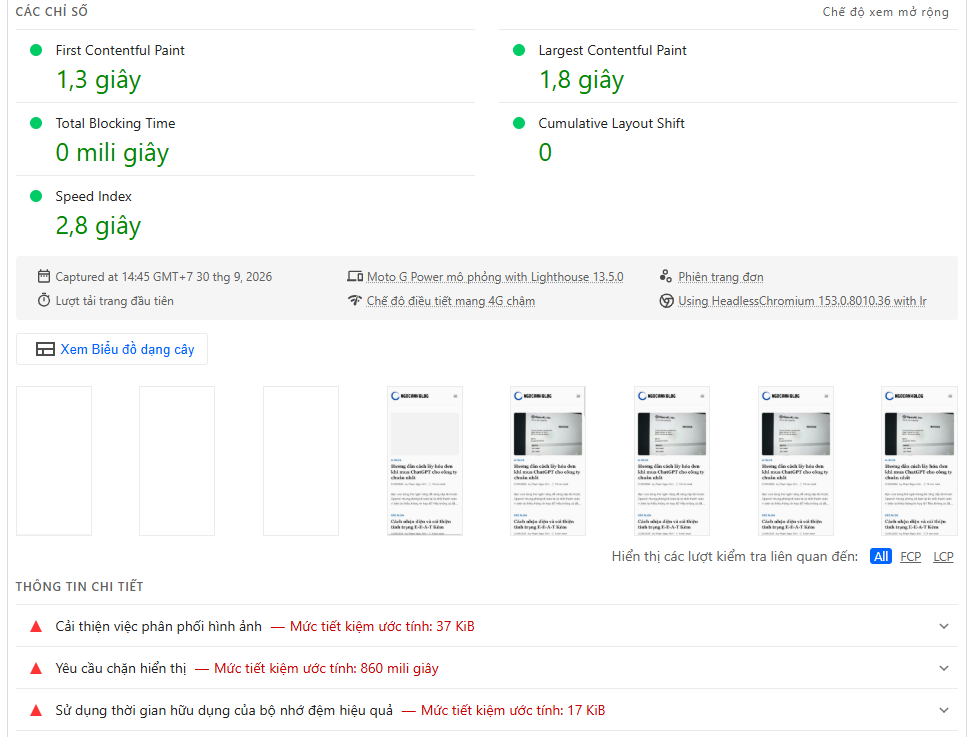Click the session icon beside Phiên trang đơn
This screenshot has height=737, width=972.
(666, 276)
